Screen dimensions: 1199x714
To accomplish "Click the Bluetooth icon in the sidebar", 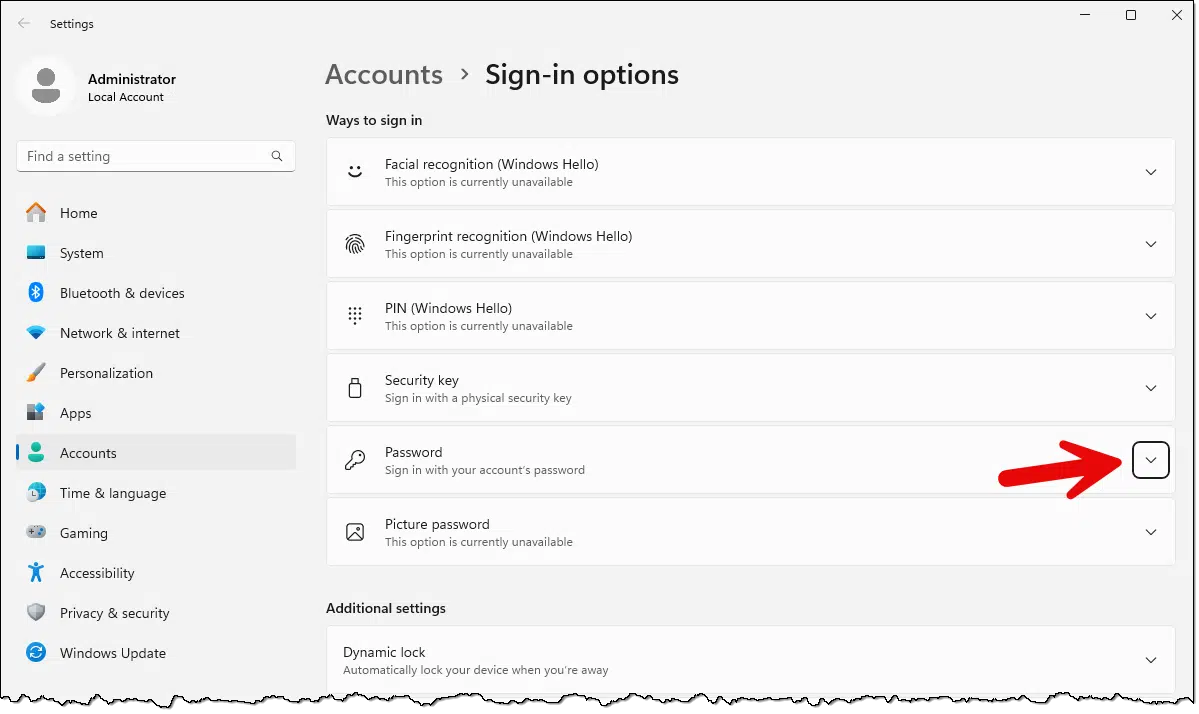I will tap(36, 292).
